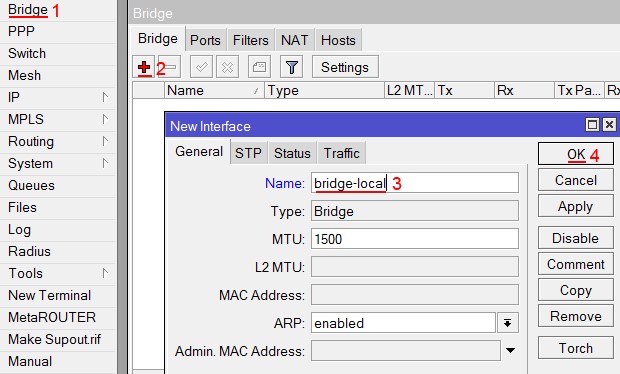Click the minus remove icon in toolbar
The width and height of the screenshot is (620, 374).
click(x=170, y=67)
